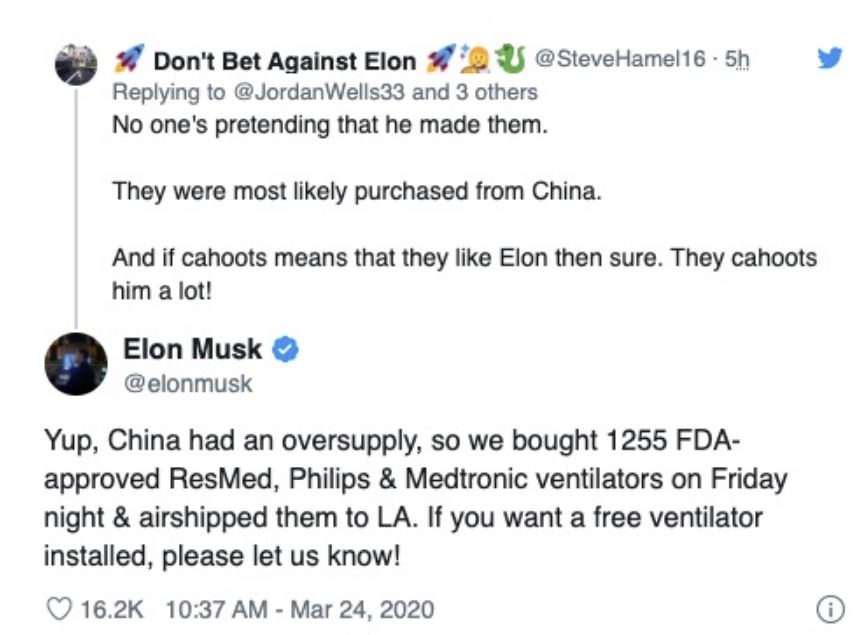Open Elon Musk's profile picture
This screenshot has height=635, width=863.
tap(76, 363)
